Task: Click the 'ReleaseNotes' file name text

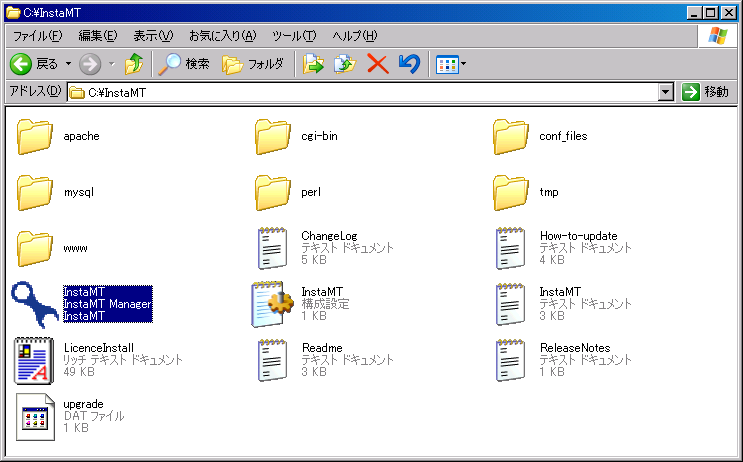Action: (575, 348)
